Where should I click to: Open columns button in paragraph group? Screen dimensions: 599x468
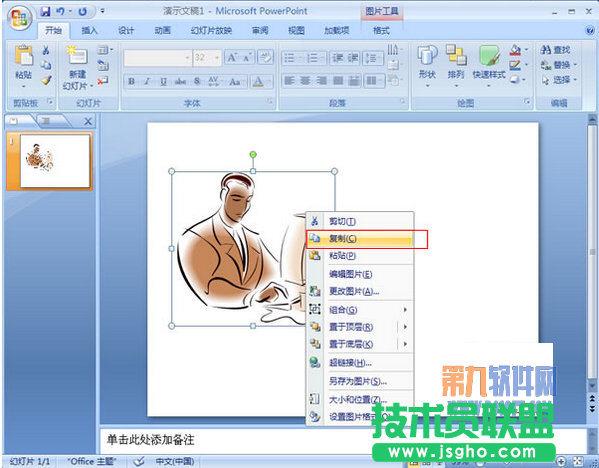pyautogui.click(x=374, y=81)
